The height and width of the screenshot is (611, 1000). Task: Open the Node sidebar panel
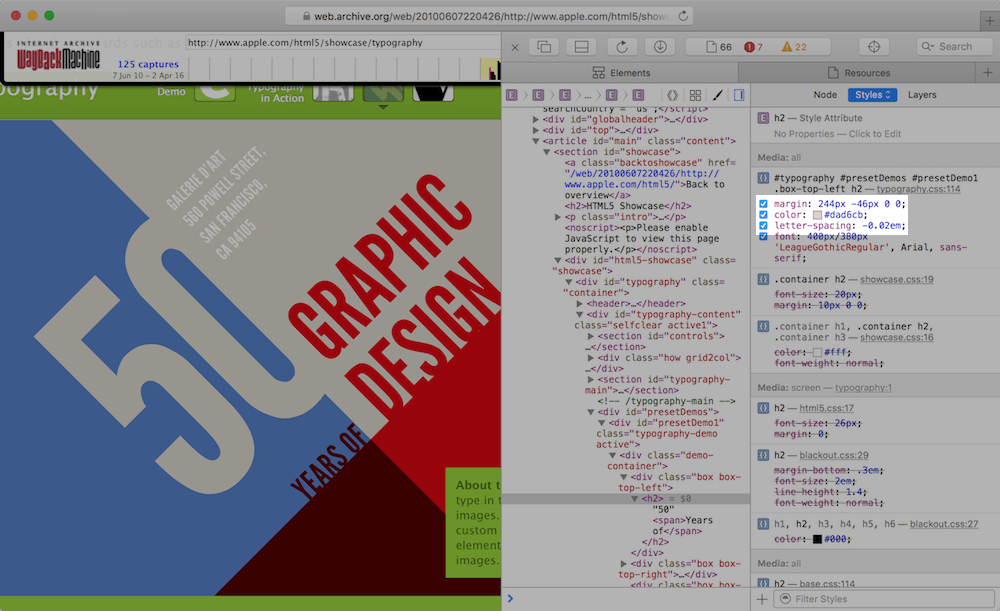[x=825, y=94]
